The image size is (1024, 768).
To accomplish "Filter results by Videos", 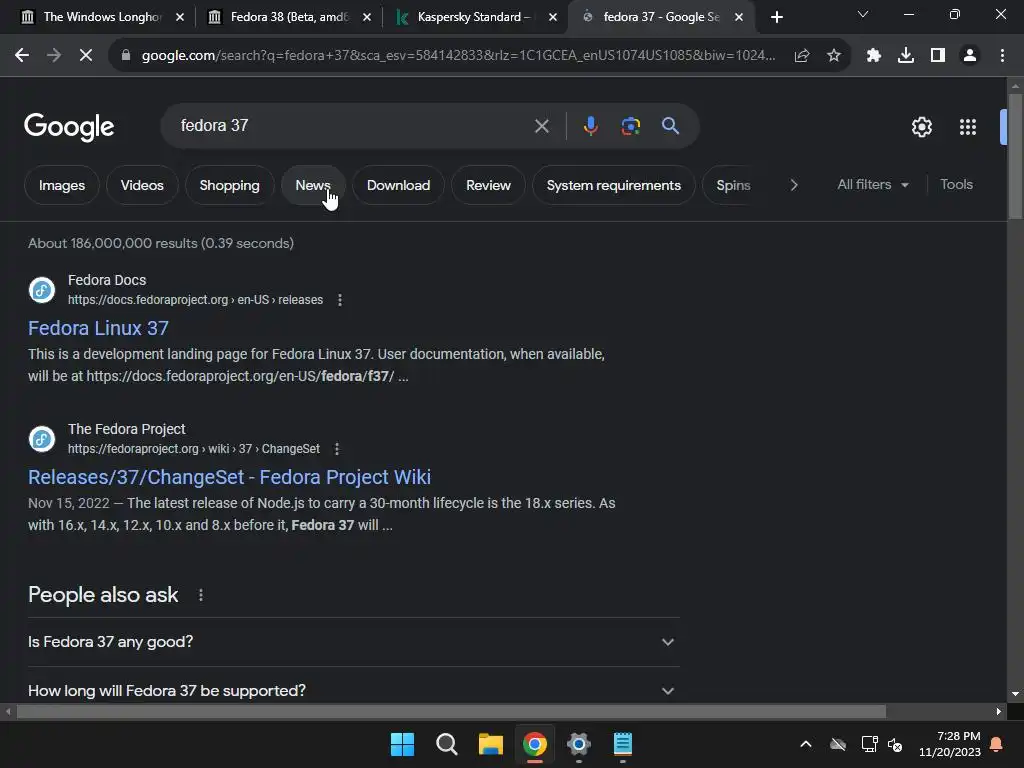I will (142, 185).
